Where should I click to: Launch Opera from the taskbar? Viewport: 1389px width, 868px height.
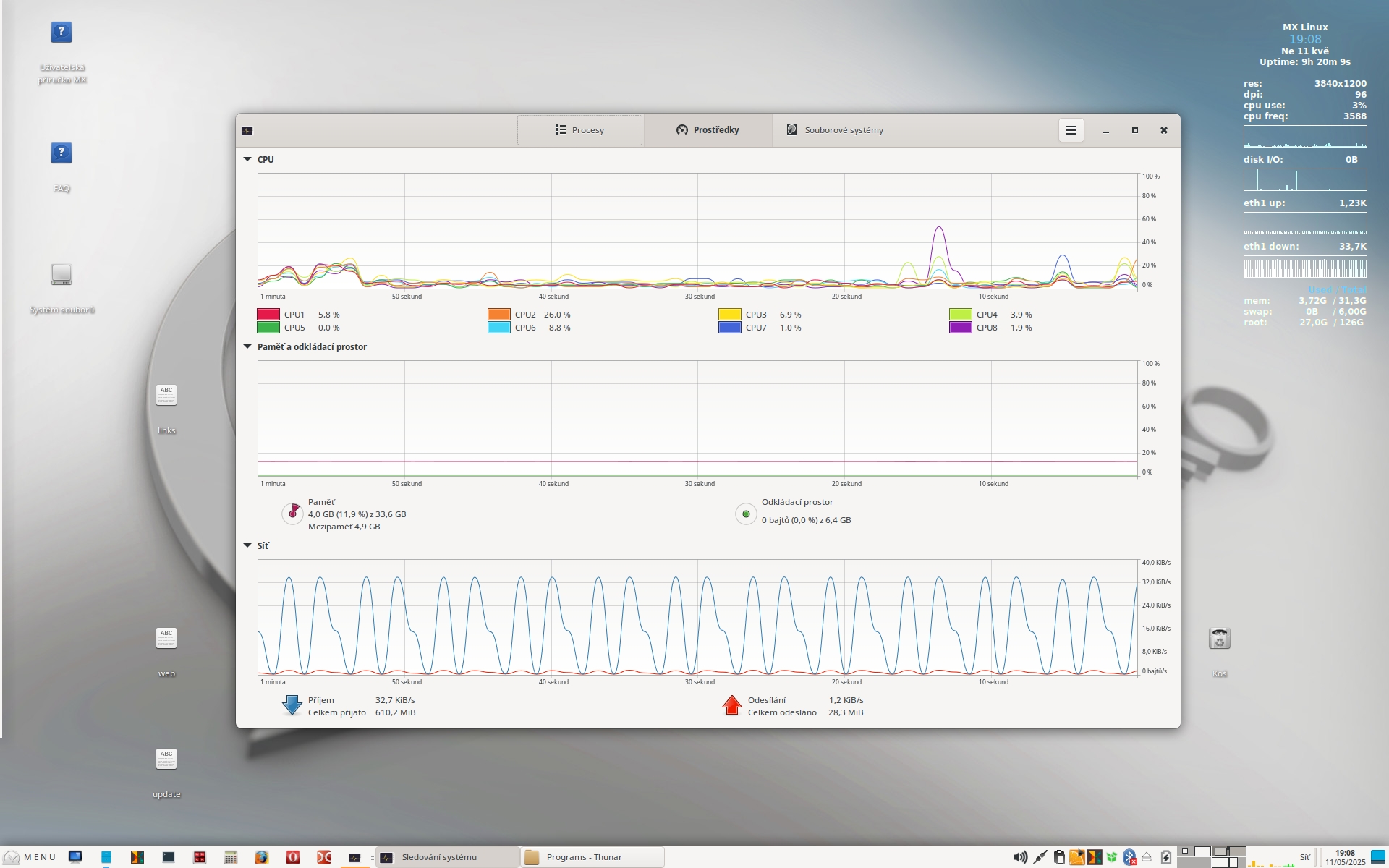pos(293,857)
